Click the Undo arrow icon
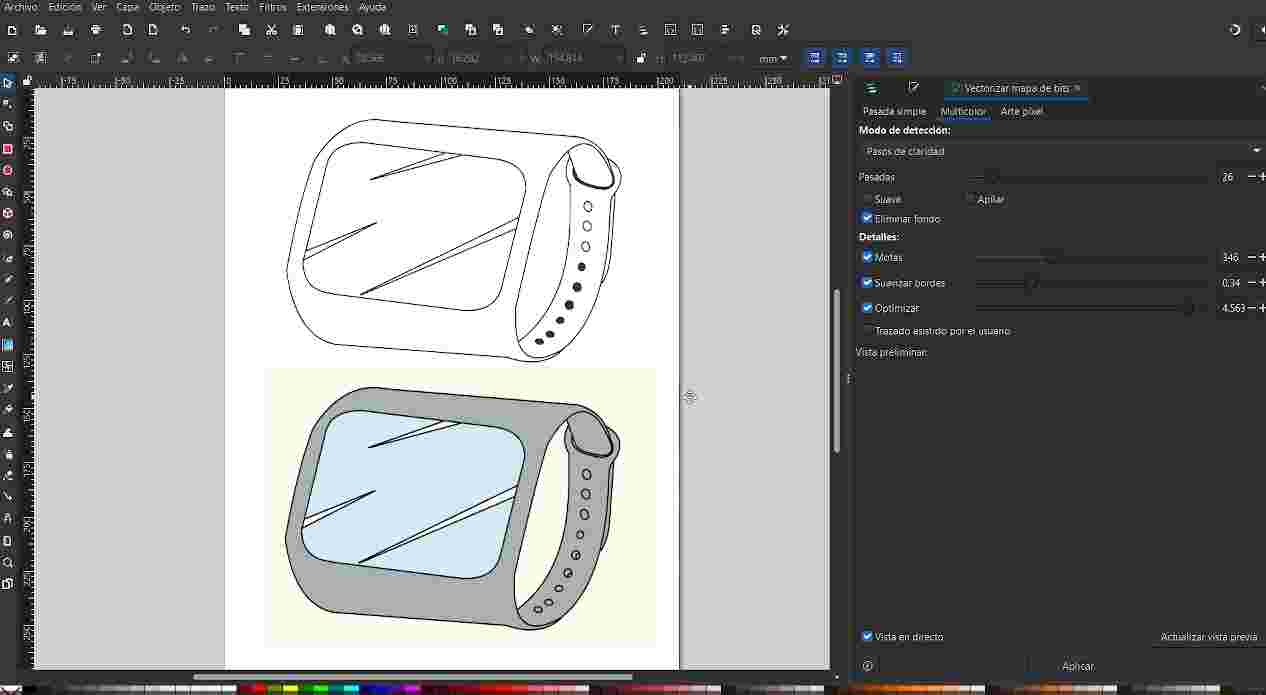This screenshot has height=695, width=1266. [186, 30]
